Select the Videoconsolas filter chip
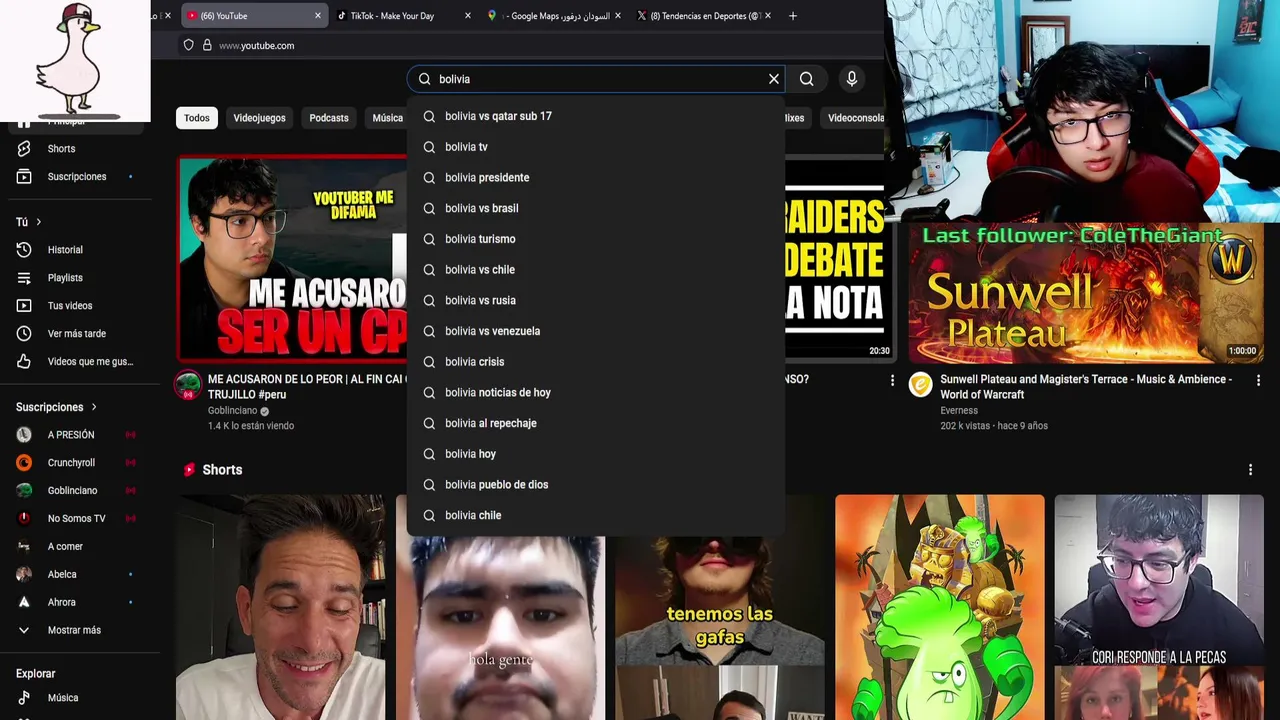 (855, 118)
